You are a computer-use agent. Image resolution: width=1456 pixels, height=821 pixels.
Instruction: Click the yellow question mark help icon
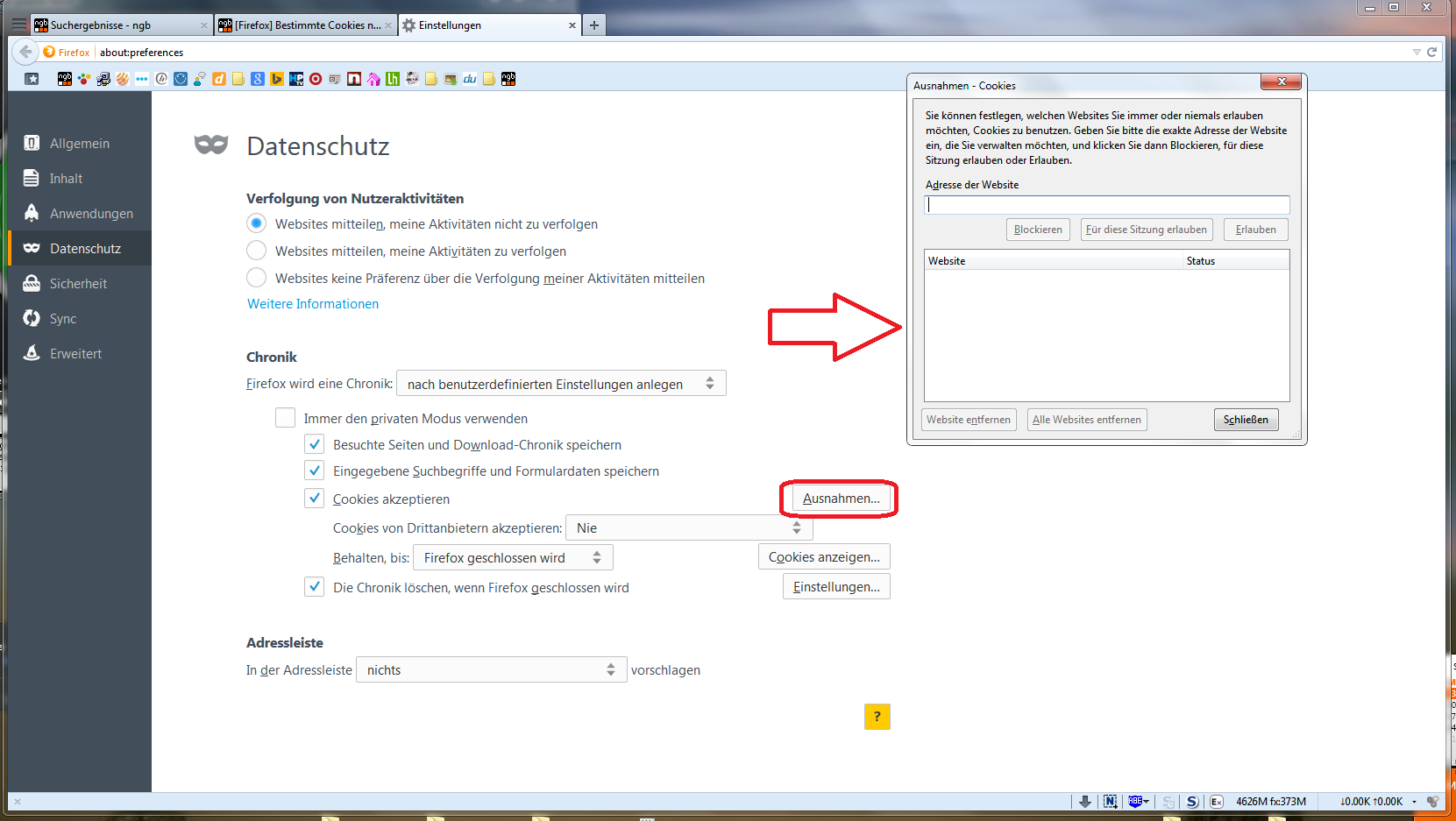click(877, 717)
